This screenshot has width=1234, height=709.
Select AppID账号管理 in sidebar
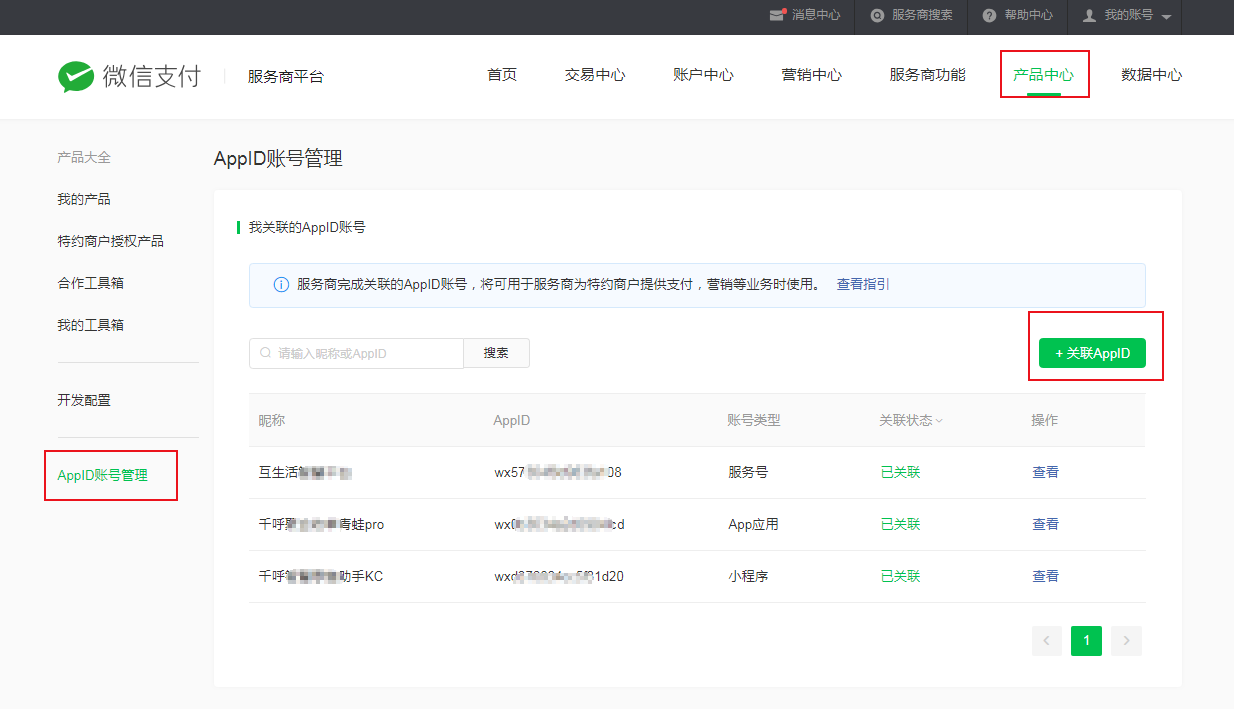coord(102,475)
